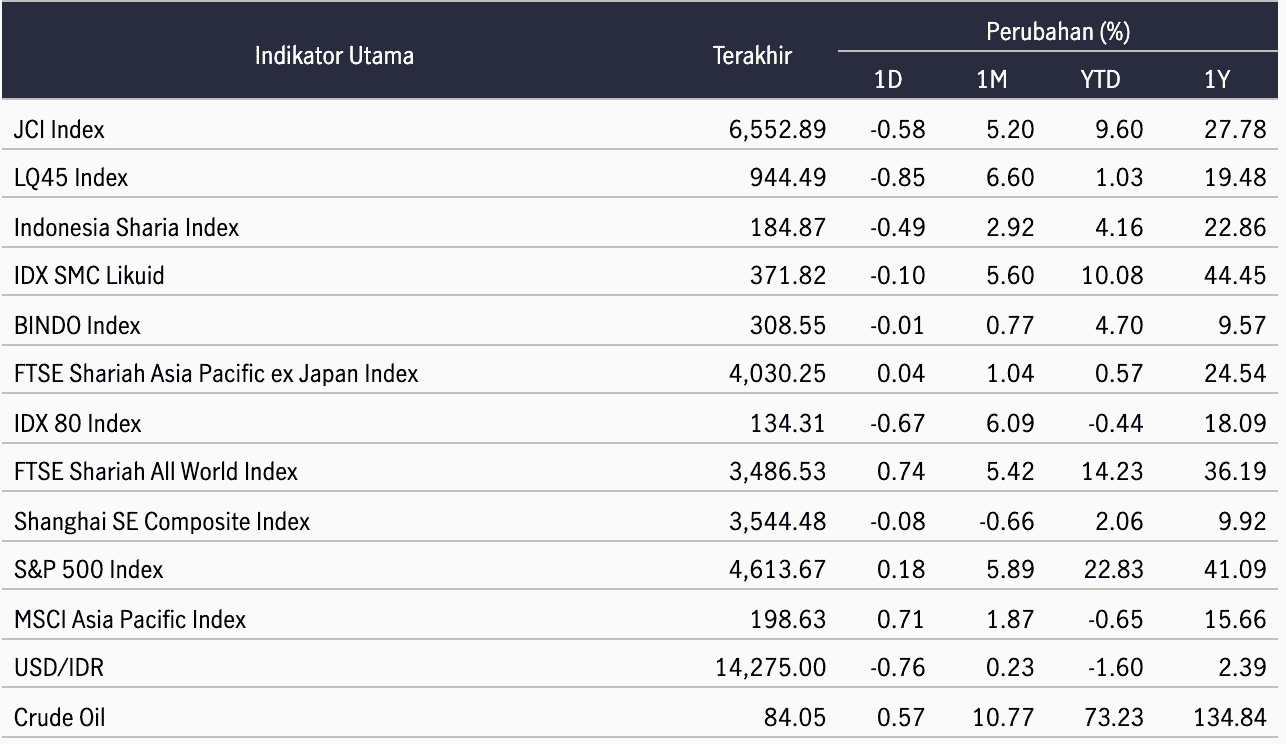The image size is (1286, 744).
Task: Click LQ45 1M change 6.60
Action: (1010, 178)
